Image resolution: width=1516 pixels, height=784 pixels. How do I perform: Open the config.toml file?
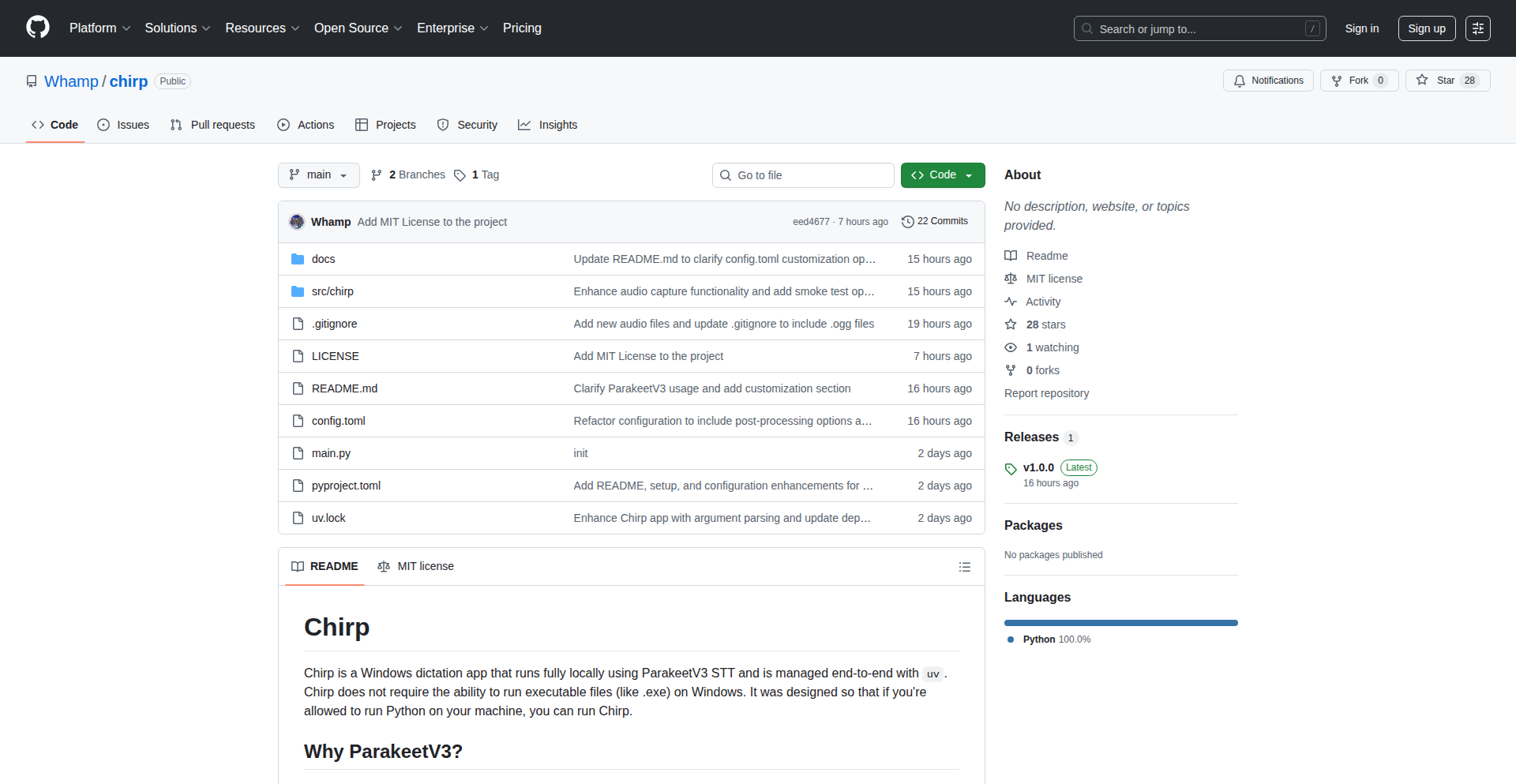(338, 421)
